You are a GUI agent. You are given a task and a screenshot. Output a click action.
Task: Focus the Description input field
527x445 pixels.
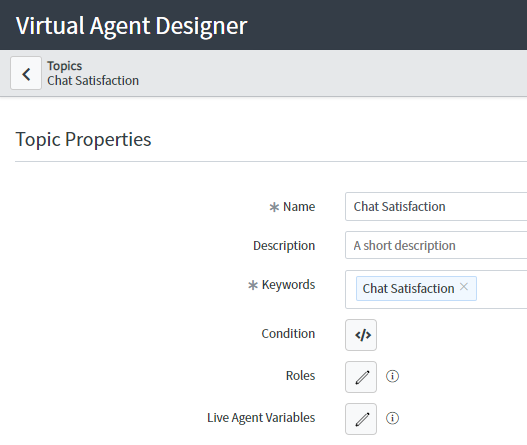point(436,245)
